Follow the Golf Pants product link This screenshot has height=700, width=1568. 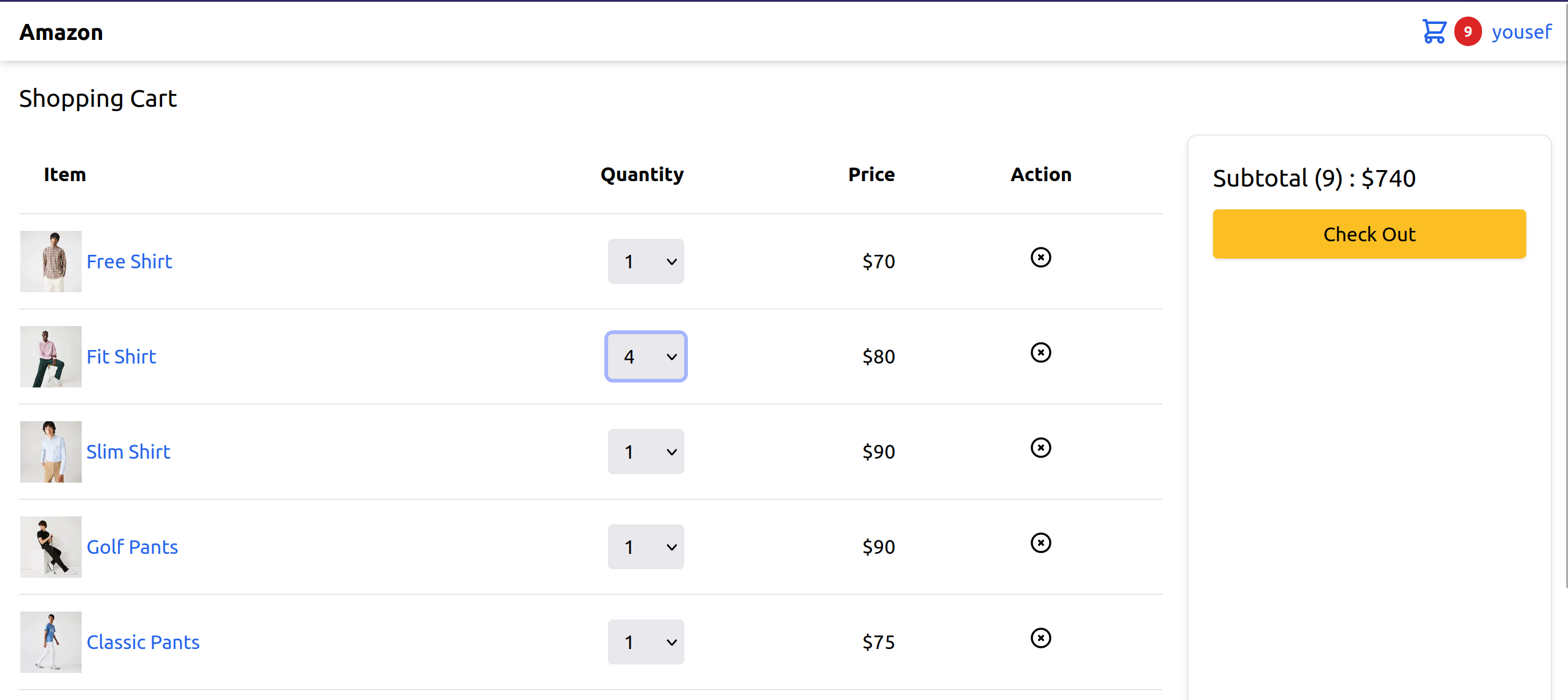132,547
